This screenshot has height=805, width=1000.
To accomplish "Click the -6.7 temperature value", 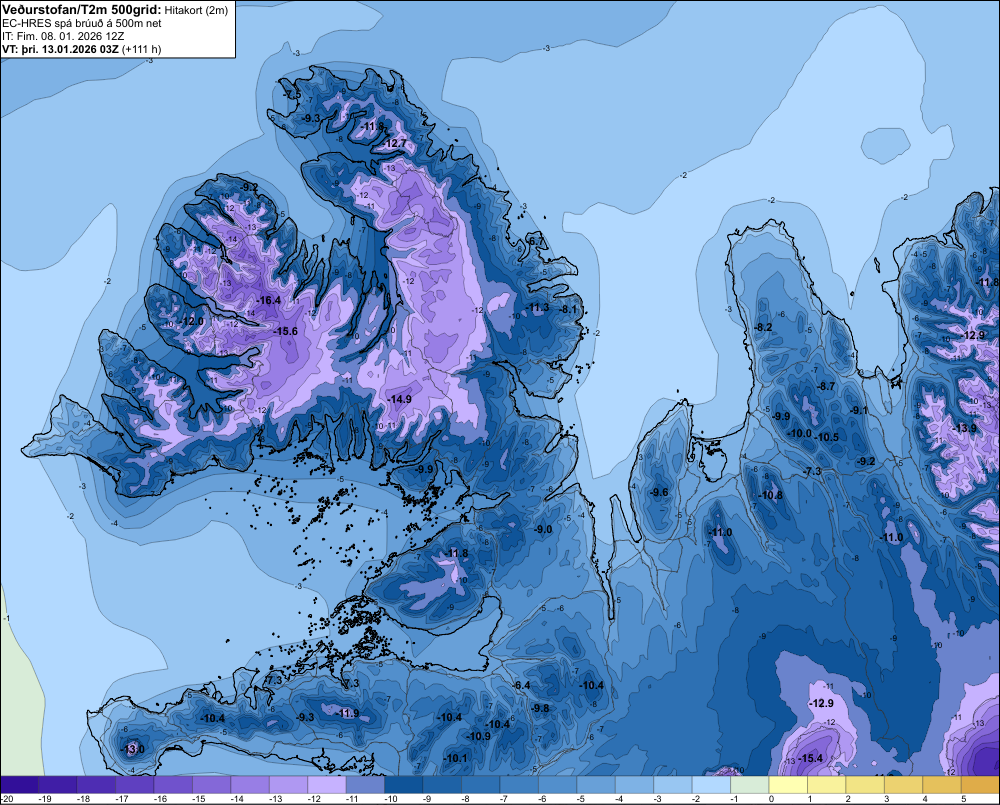I will point(537,240).
